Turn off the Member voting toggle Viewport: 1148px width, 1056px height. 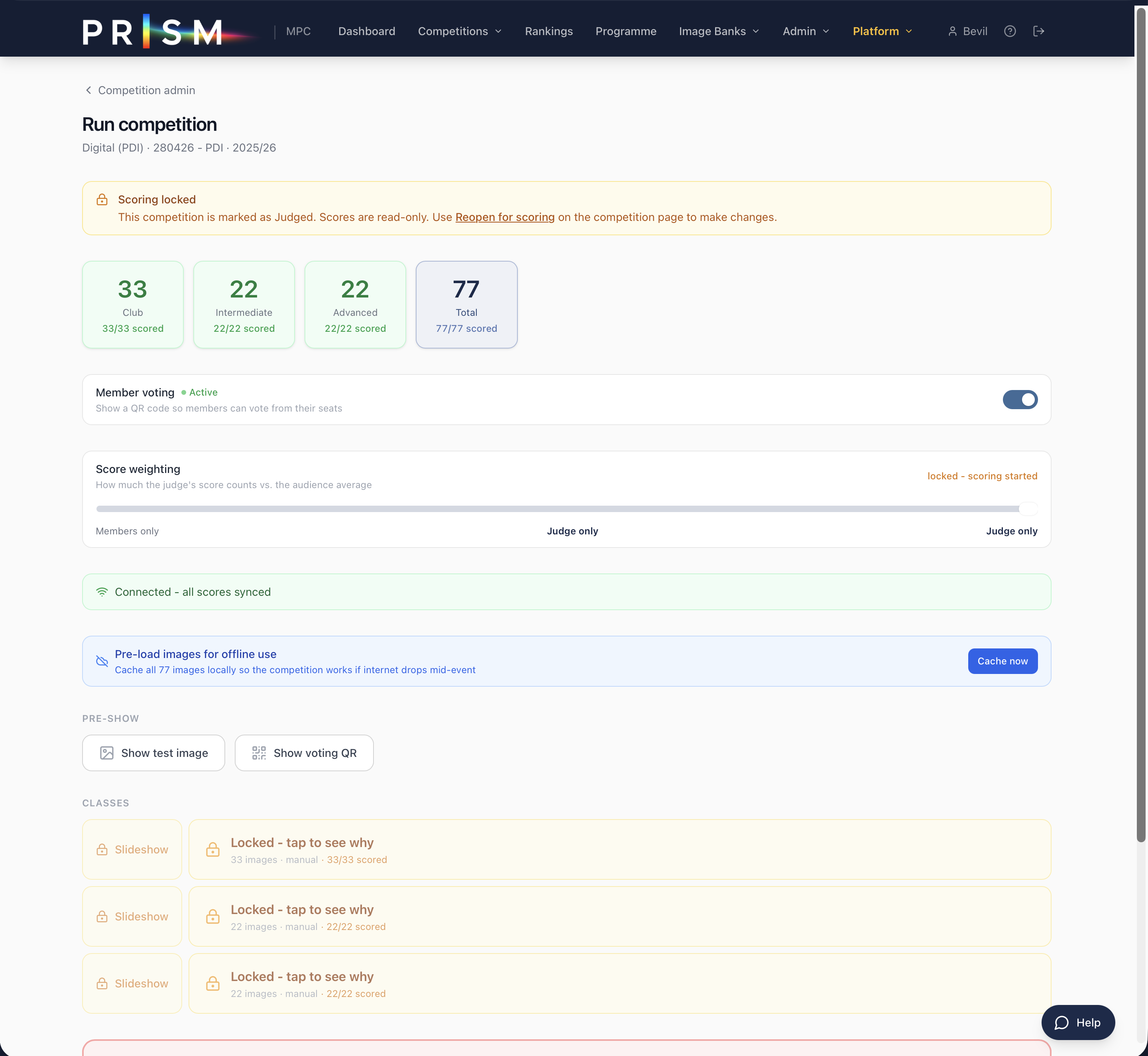1020,400
